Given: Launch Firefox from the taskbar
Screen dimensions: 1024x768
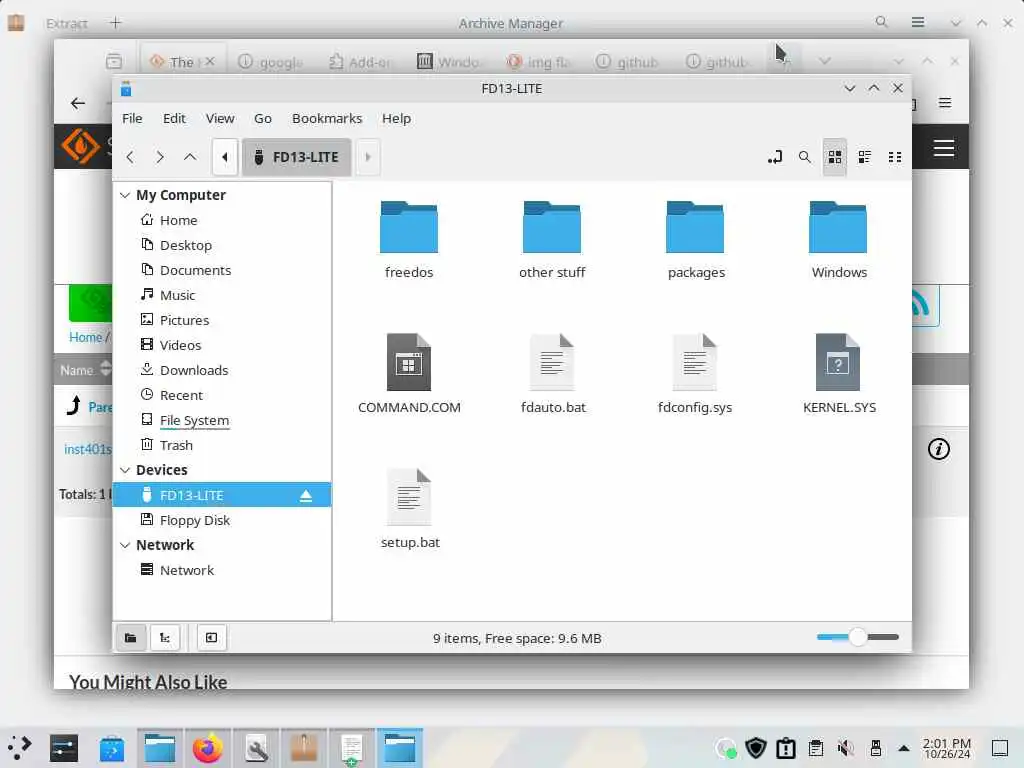Looking at the screenshot, I should pyautogui.click(x=208, y=748).
